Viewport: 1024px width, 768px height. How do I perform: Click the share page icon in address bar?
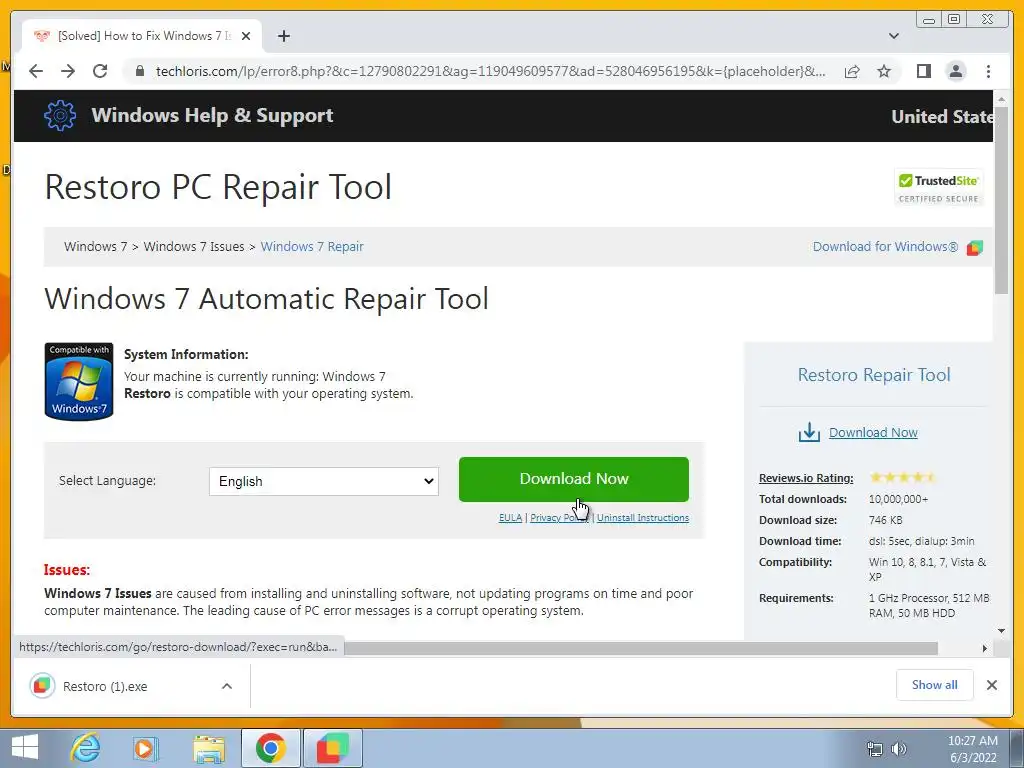(852, 71)
